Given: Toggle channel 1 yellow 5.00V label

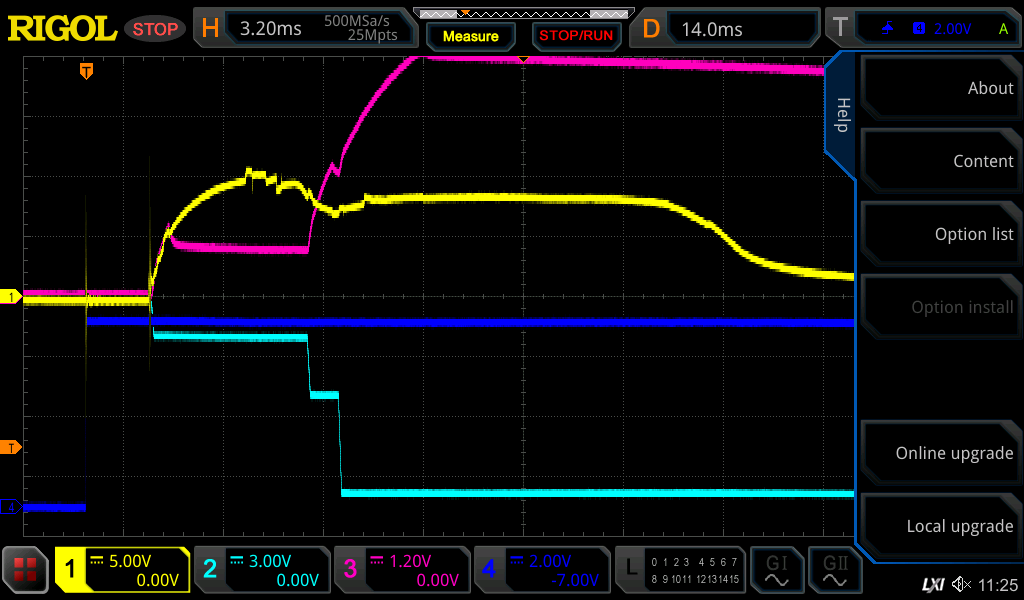Looking at the screenshot, I should point(122,570).
